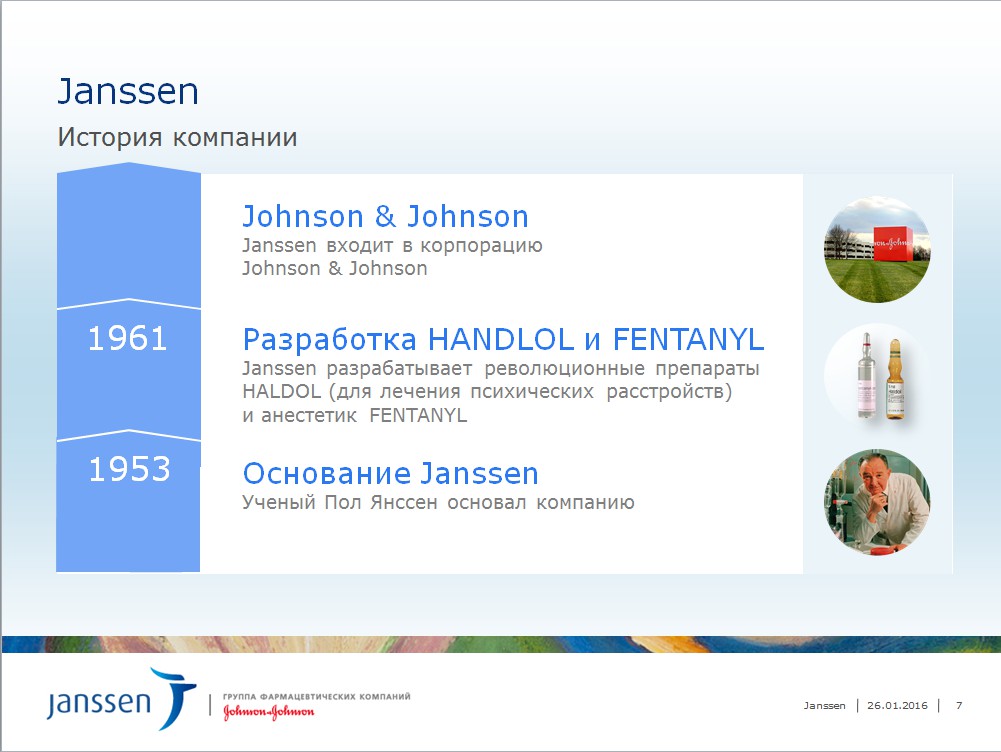The image size is (1001, 752).
Task: Click the footer date 26.01.2016
Action: tap(897, 705)
